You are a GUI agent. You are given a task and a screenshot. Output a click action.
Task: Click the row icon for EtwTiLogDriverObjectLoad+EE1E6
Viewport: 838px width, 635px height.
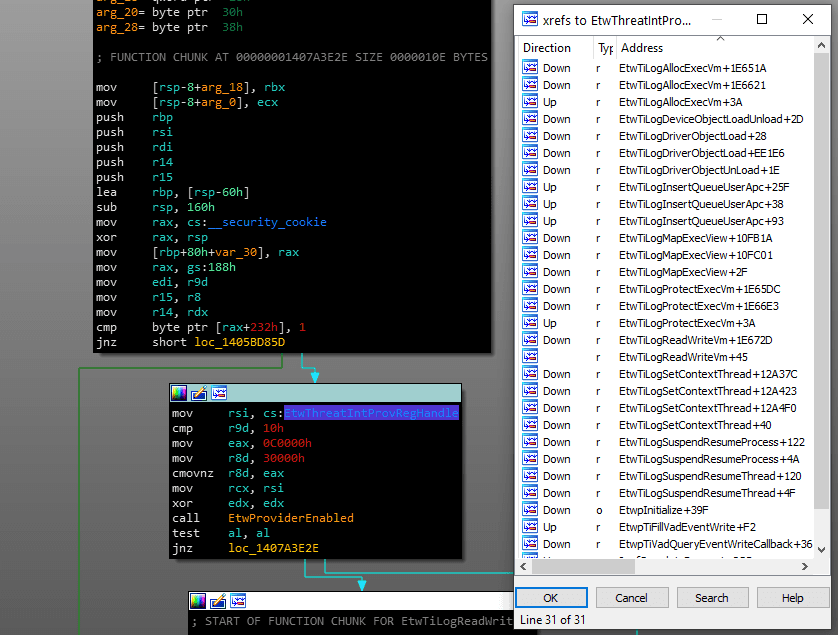(x=530, y=153)
